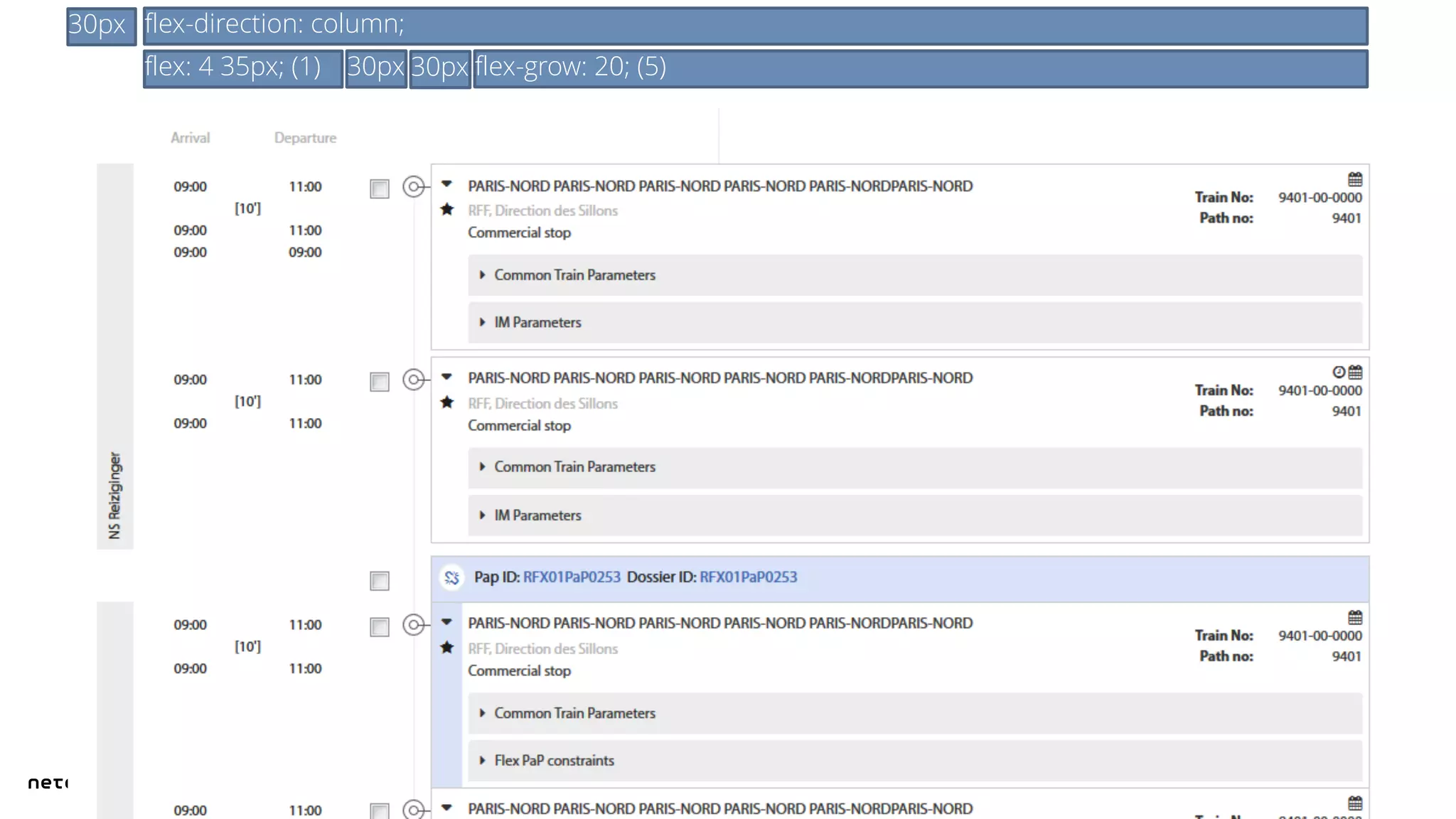Screen dimensions: 1456x819
Task: Click station circle marker of first stop
Action: (x=414, y=187)
